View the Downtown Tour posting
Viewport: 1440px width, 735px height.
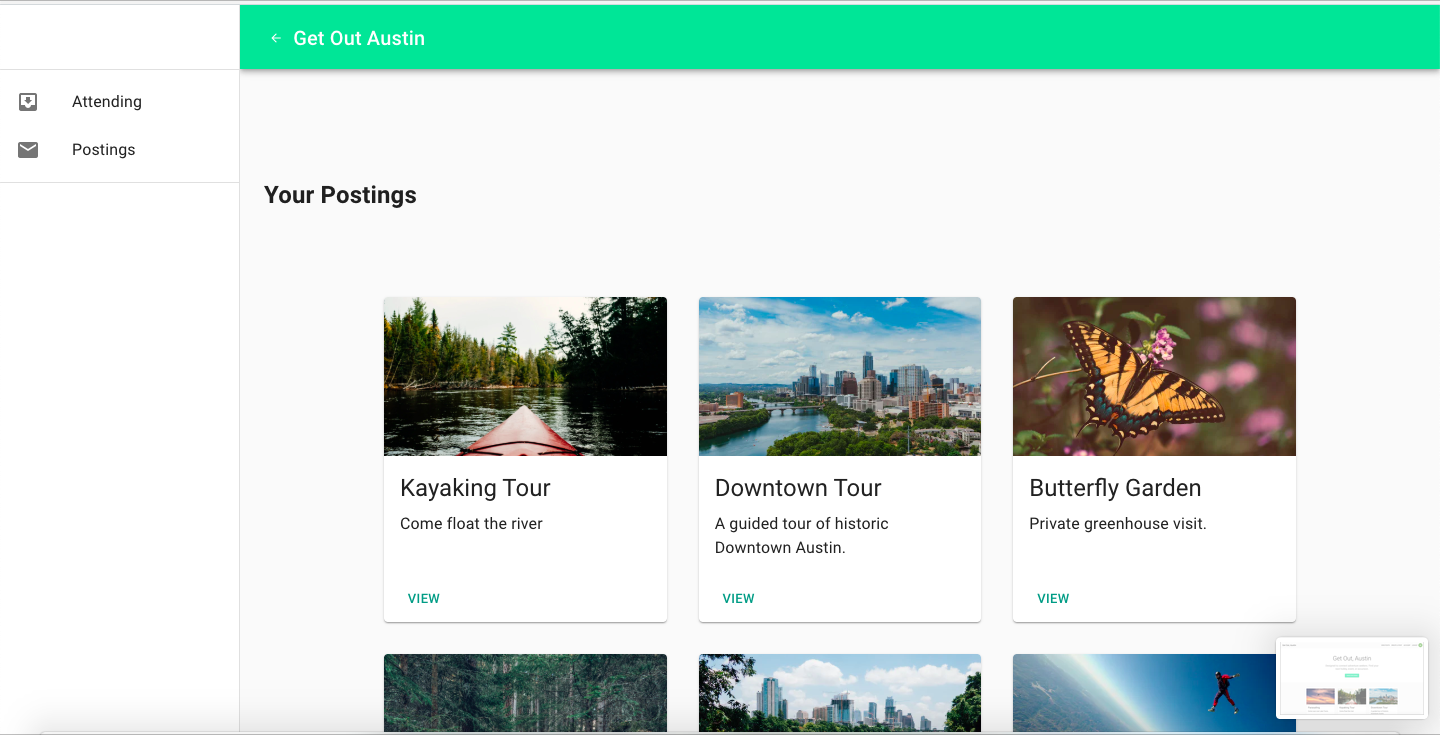tap(738, 598)
